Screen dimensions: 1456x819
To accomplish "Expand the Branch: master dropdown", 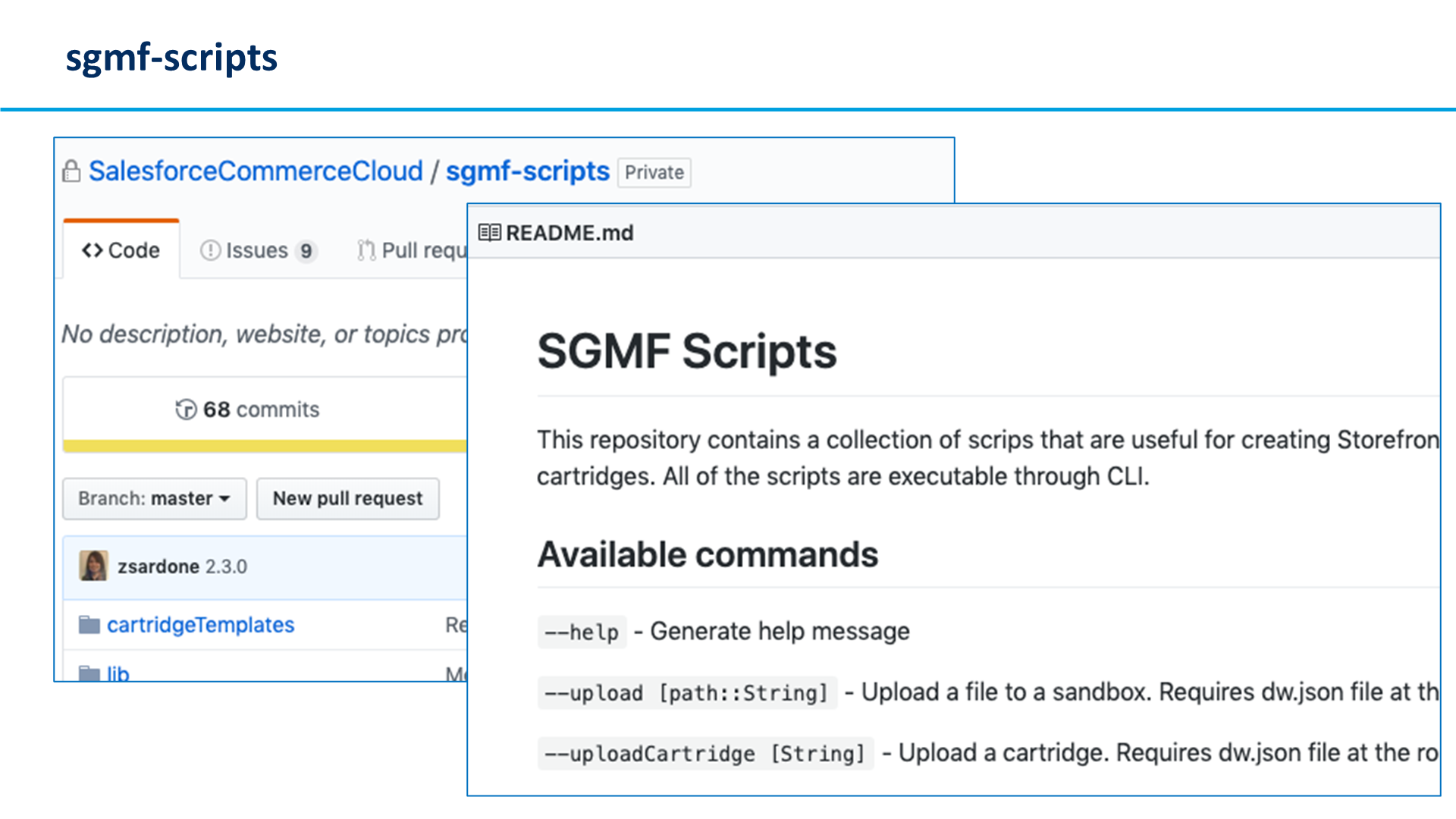I will (x=155, y=499).
